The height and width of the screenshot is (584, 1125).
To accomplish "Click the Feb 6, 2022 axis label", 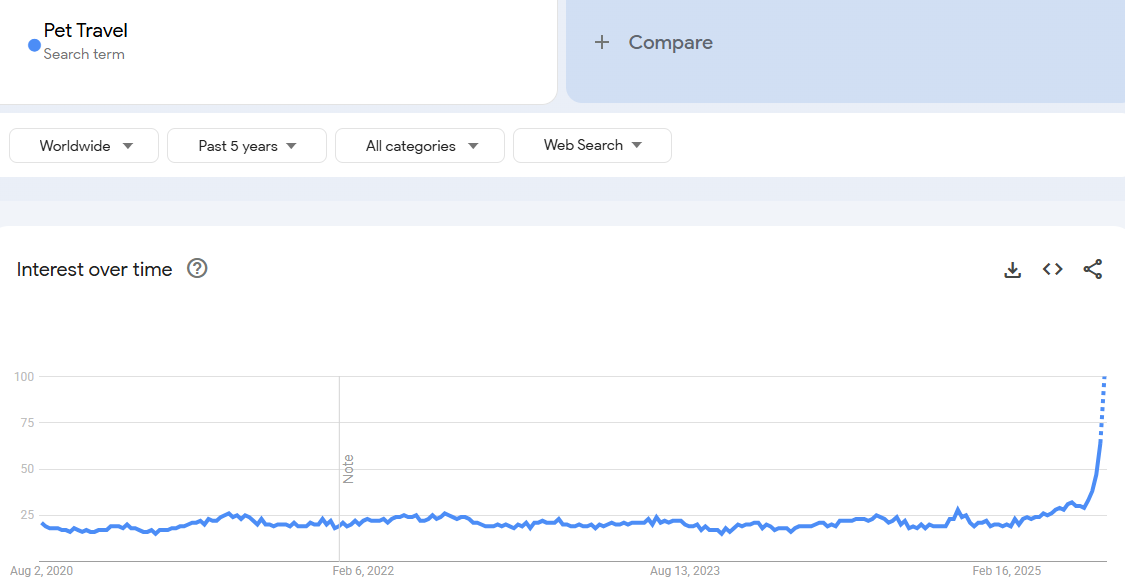I will (362, 571).
